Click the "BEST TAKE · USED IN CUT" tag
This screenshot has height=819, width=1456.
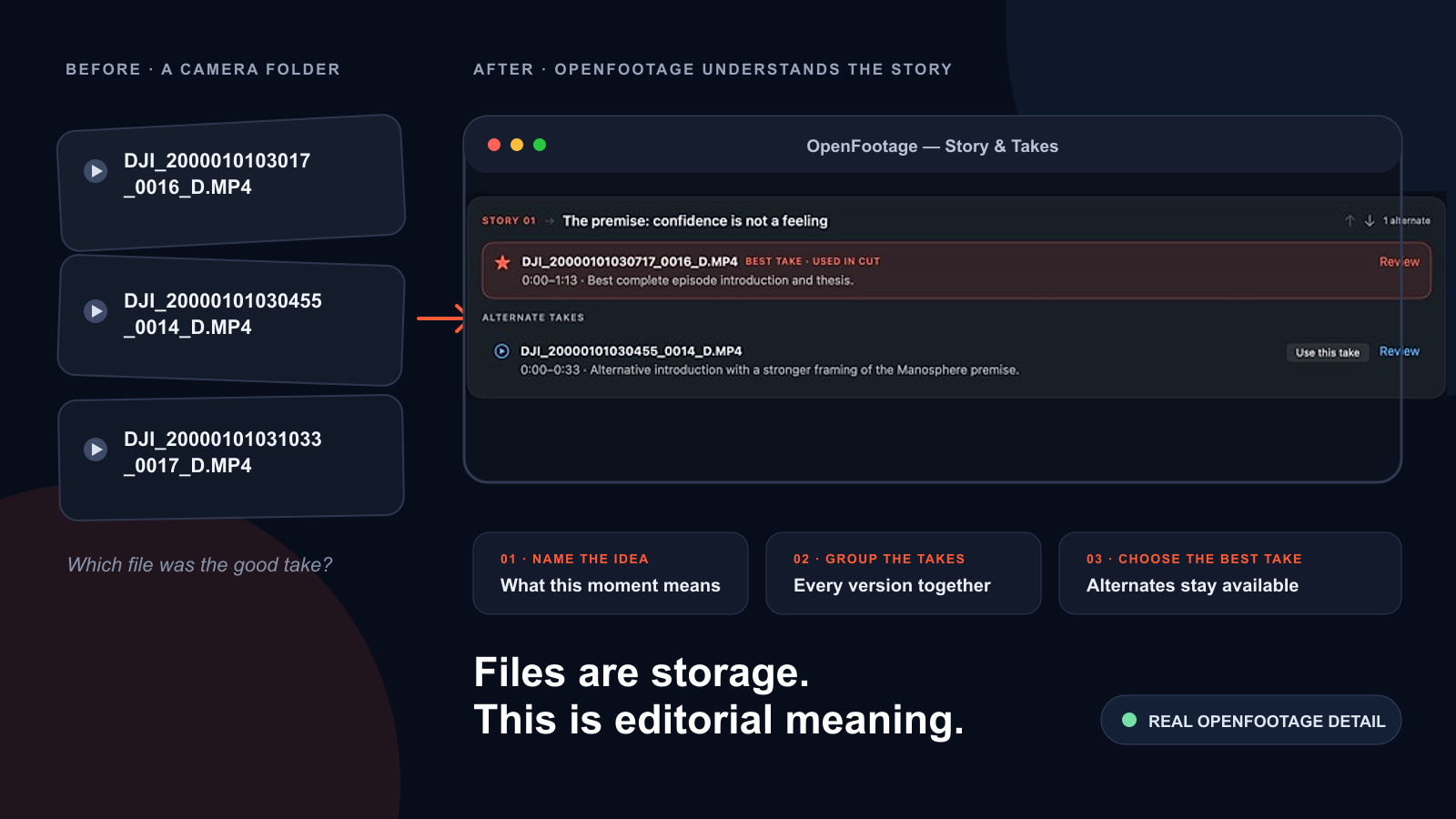[x=813, y=261]
